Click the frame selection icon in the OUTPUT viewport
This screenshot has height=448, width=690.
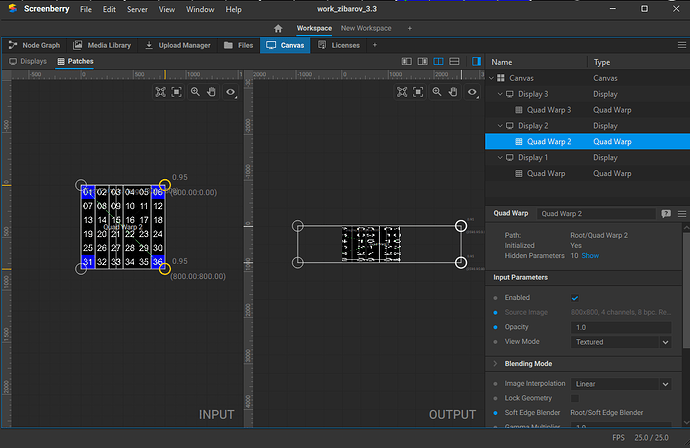pos(420,92)
